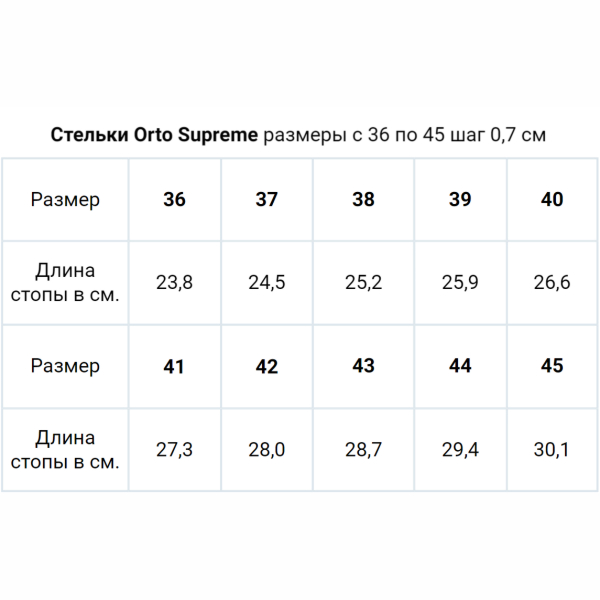Select the size 41 cell
Viewport: 600px width, 600px height.
point(174,366)
